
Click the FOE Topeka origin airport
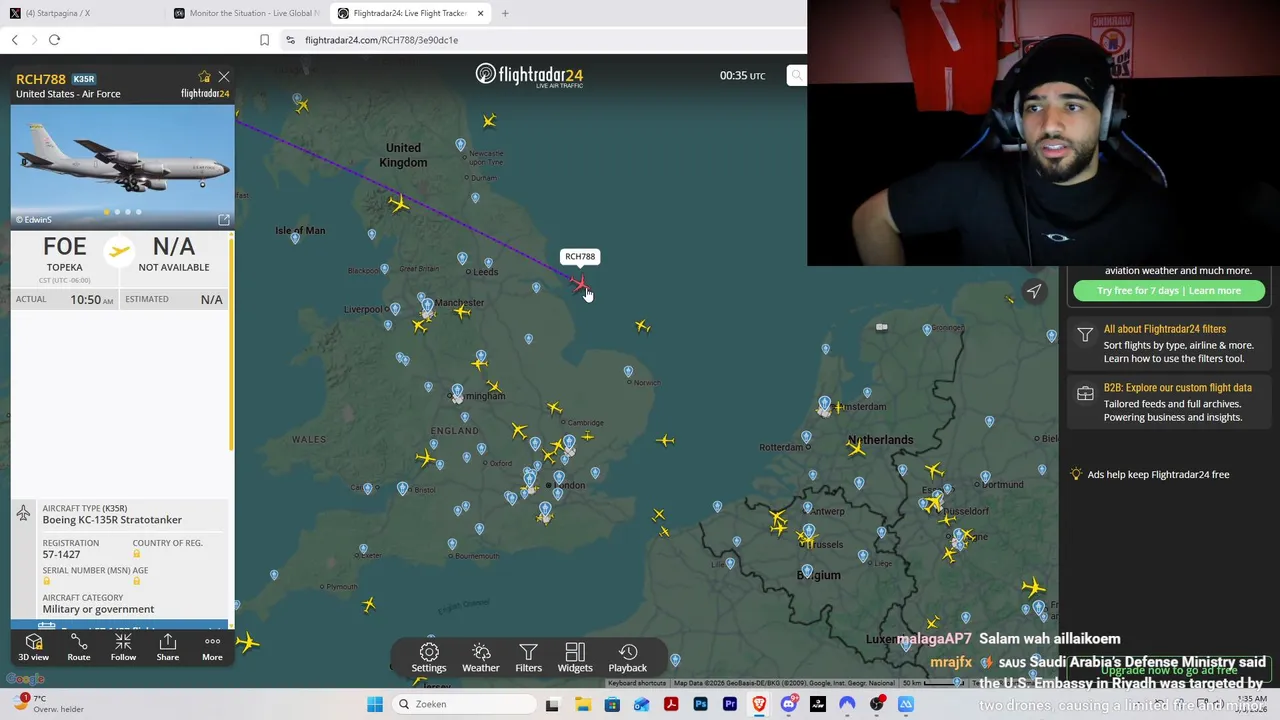point(64,253)
